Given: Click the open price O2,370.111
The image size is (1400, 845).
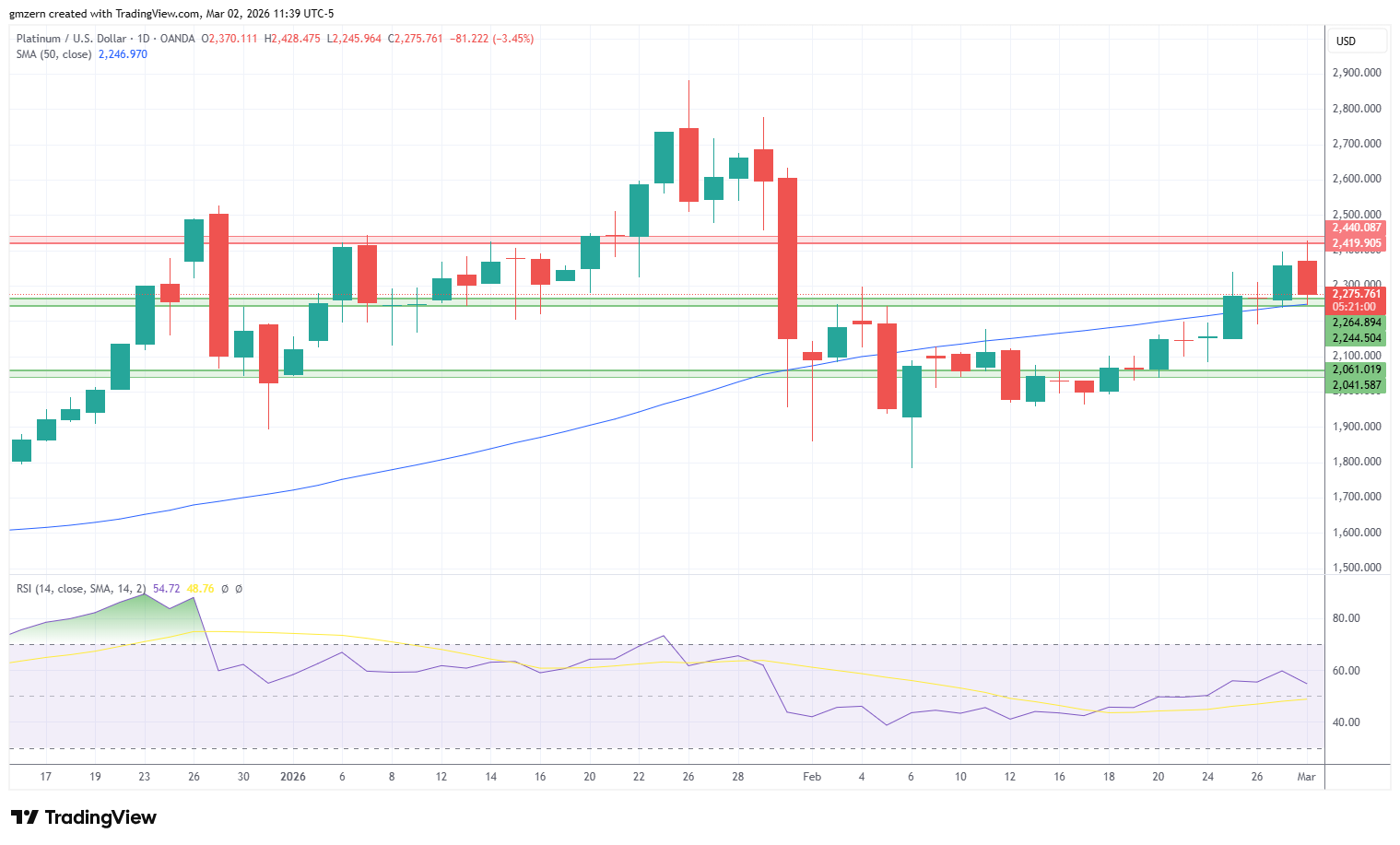Looking at the screenshot, I should pos(229,39).
